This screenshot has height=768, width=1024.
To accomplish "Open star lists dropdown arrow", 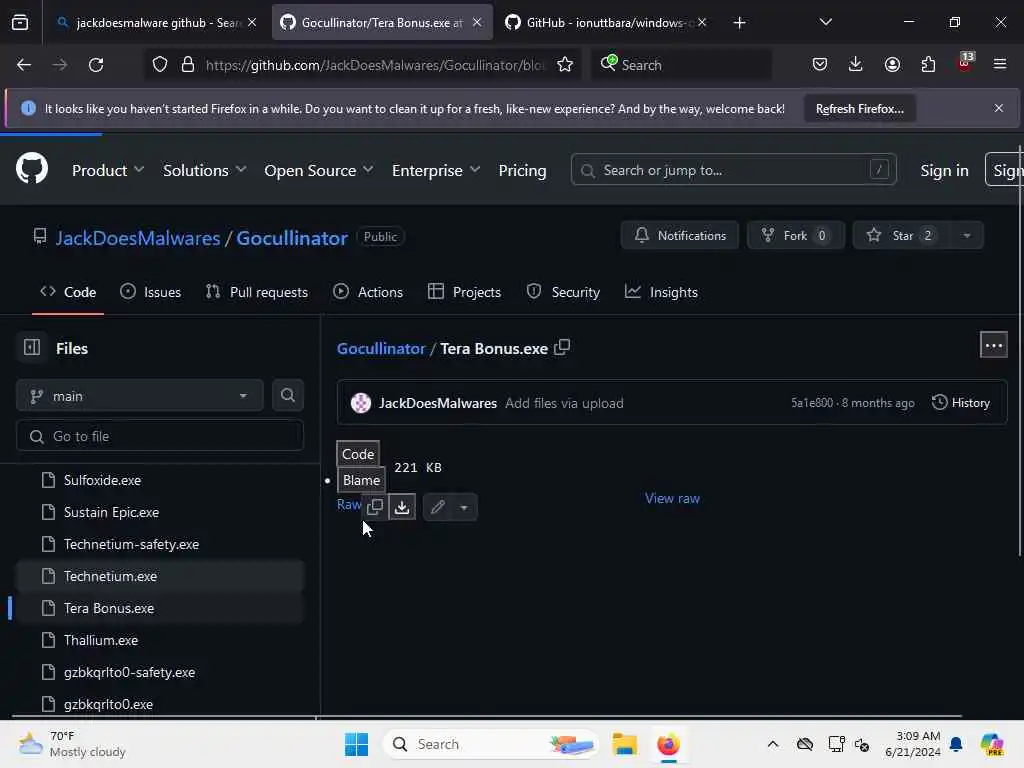I will tap(967, 235).
